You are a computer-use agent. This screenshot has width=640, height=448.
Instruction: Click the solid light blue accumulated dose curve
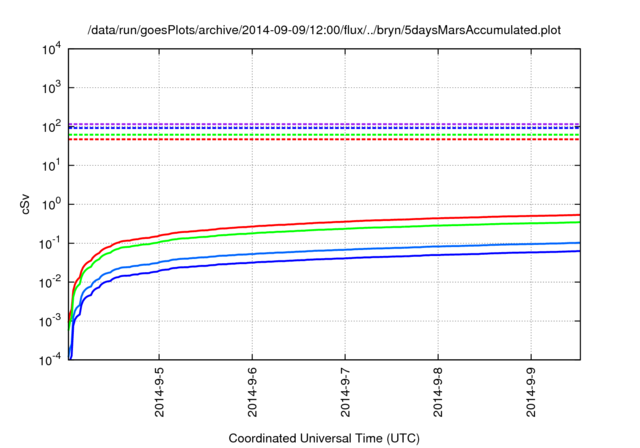345,250
